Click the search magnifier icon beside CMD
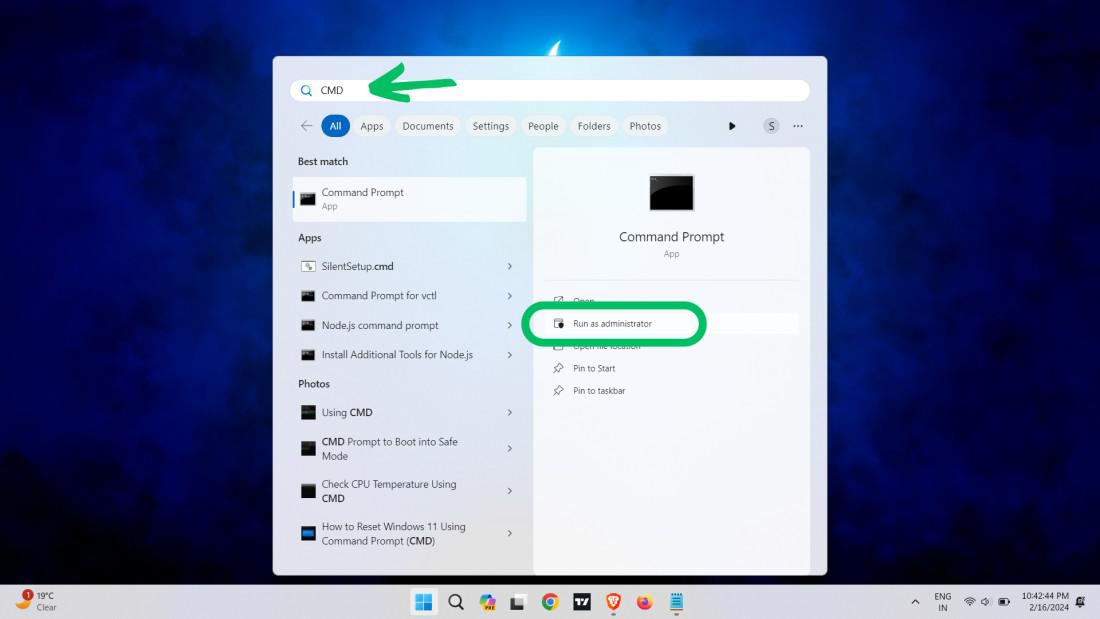Viewport: 1100px width, 619px height. click(306, 91)
